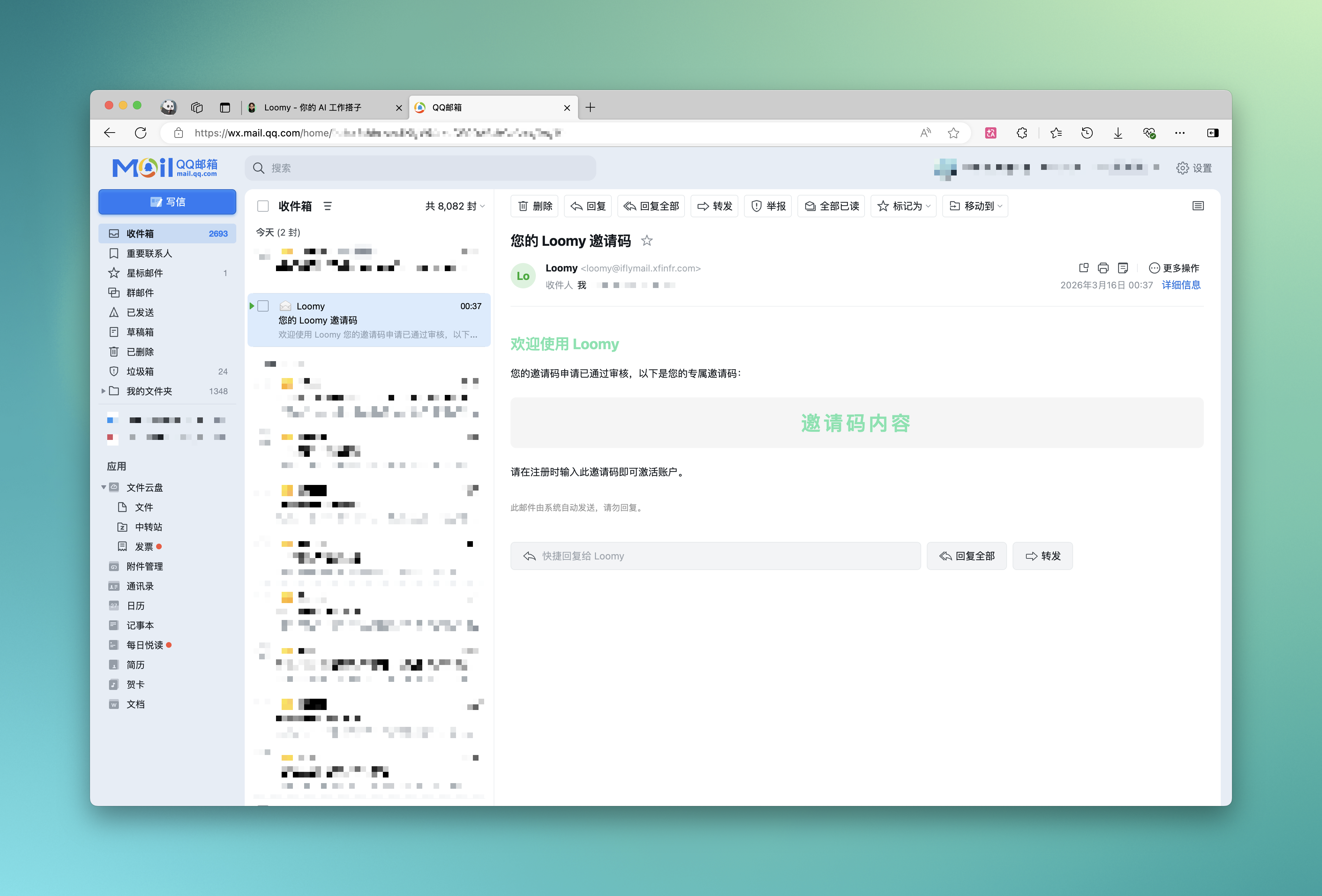Print the Loomy email using the printer icon
The image size is (1322, 896).
click(1103, 267)
